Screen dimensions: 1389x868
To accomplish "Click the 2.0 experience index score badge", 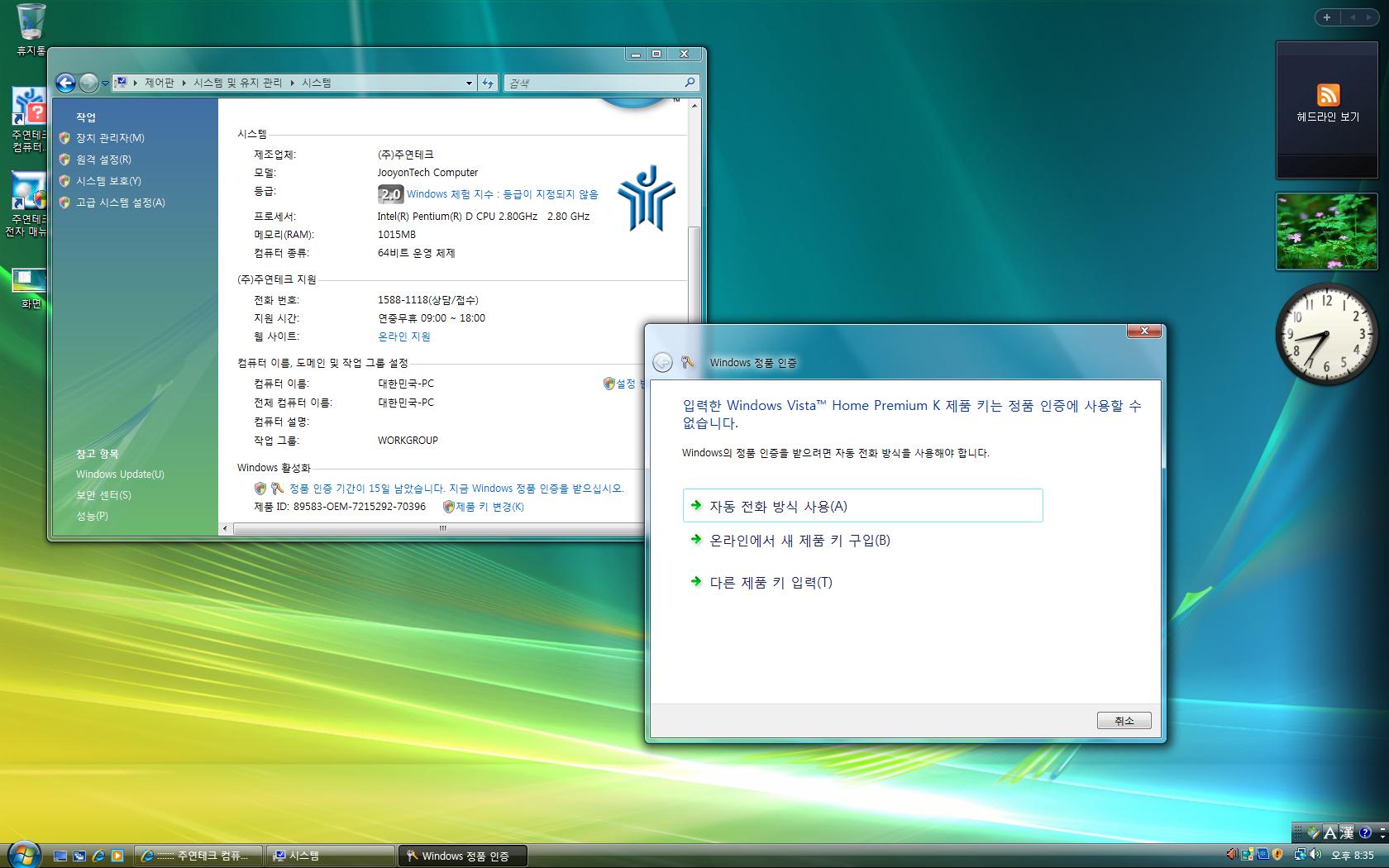I will [390, 194].
